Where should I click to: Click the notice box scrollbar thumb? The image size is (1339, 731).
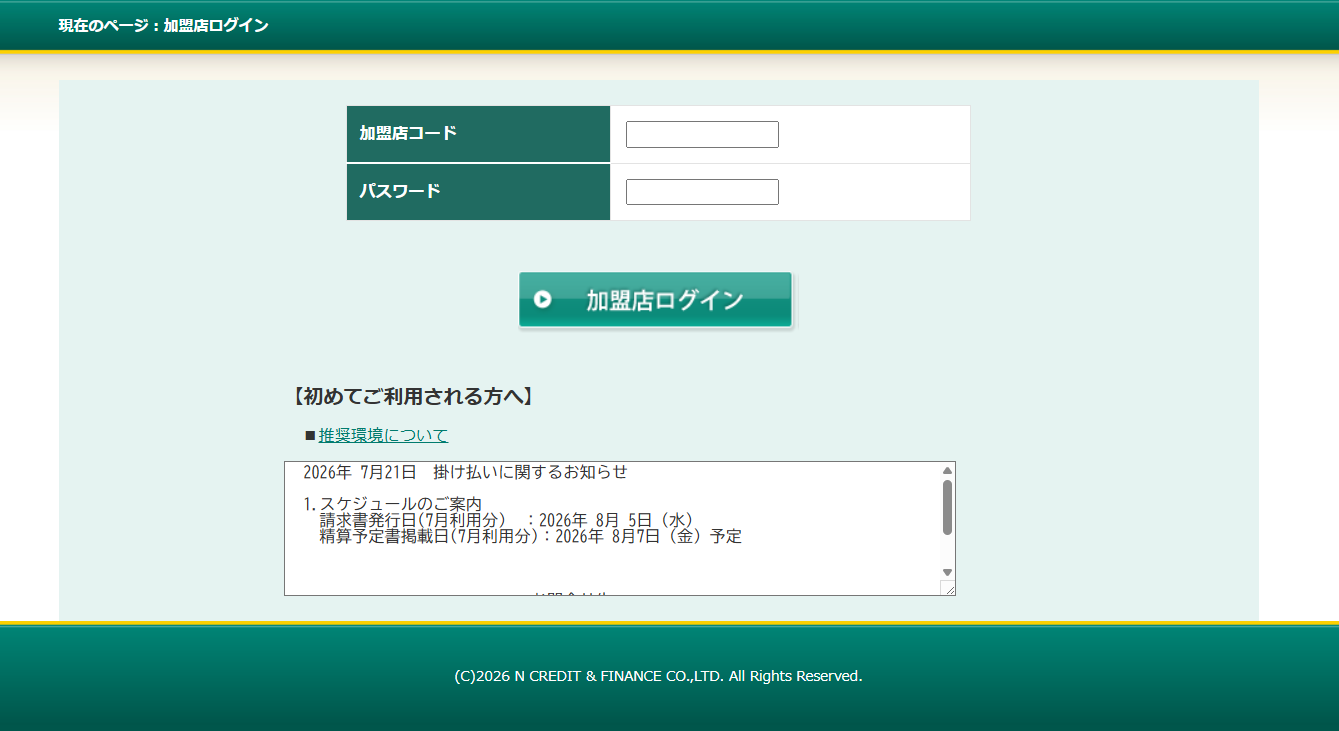[x=947, y=507]
